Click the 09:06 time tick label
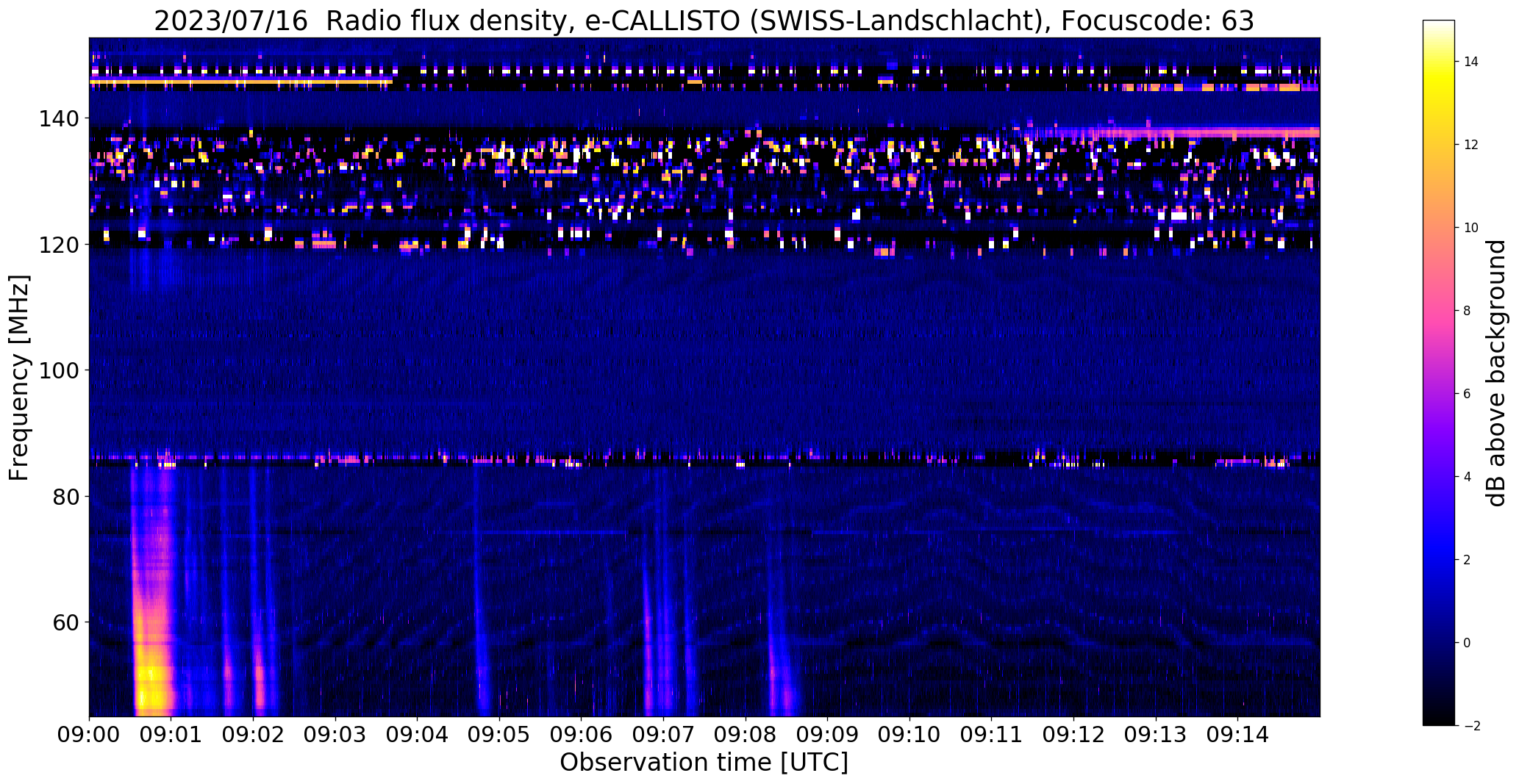 coord(582,736)
